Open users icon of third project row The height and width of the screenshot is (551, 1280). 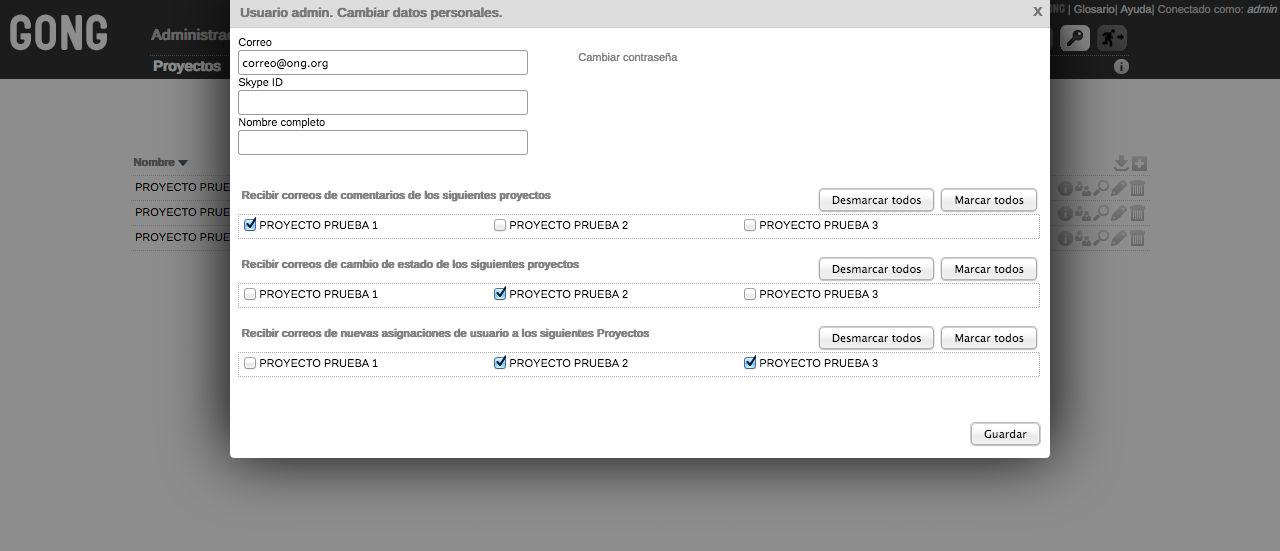click(1083, 238)
